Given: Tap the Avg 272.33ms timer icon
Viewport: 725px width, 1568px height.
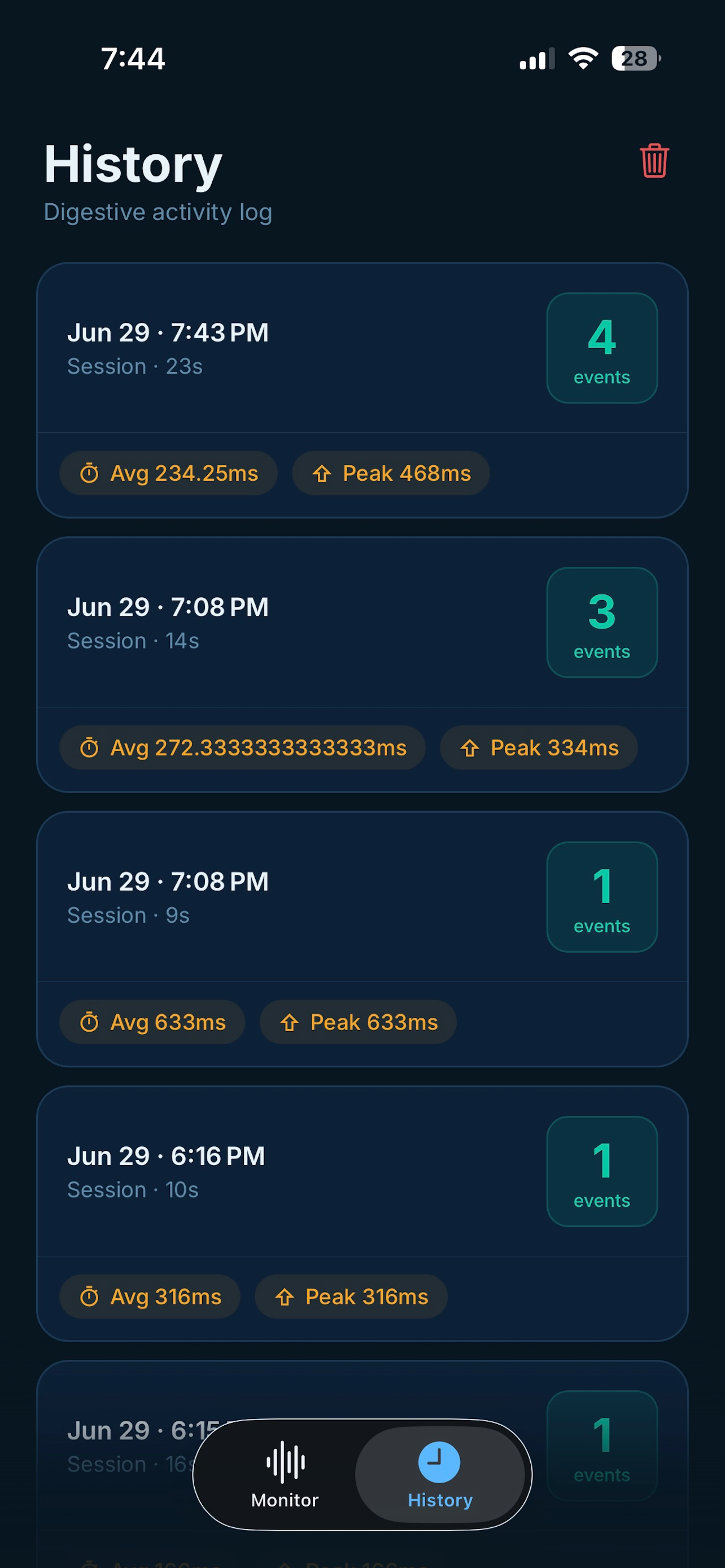Looking at the screenshot, I should (x=89, y=747).
